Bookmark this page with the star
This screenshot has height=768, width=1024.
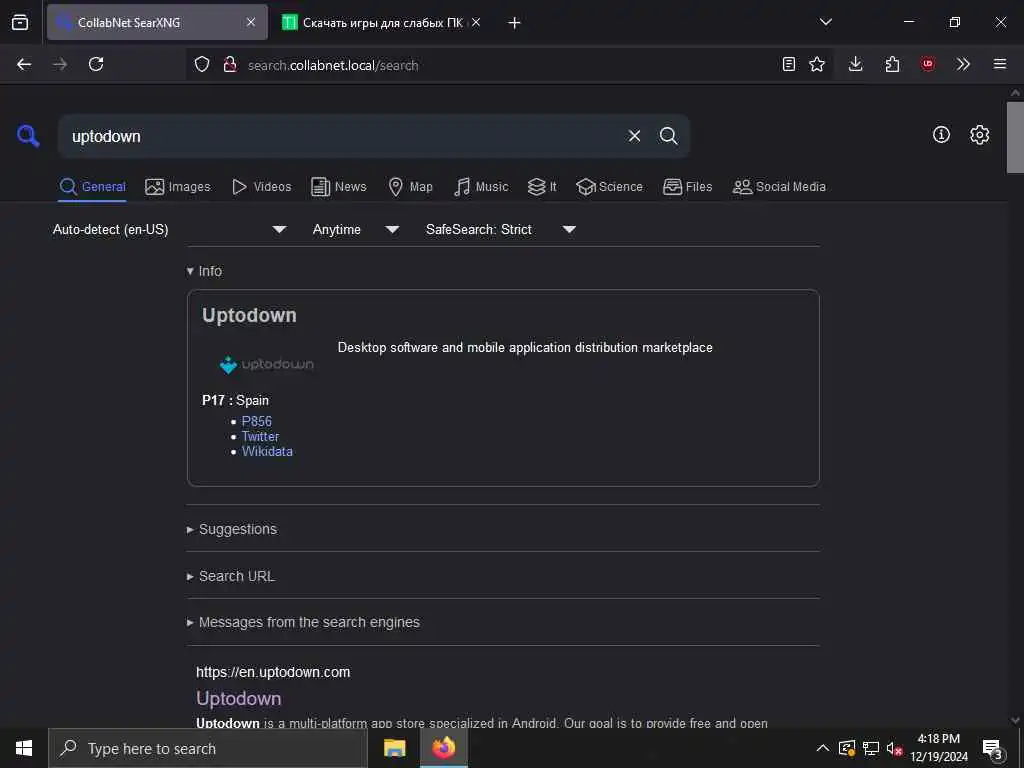tap(817, 64)
